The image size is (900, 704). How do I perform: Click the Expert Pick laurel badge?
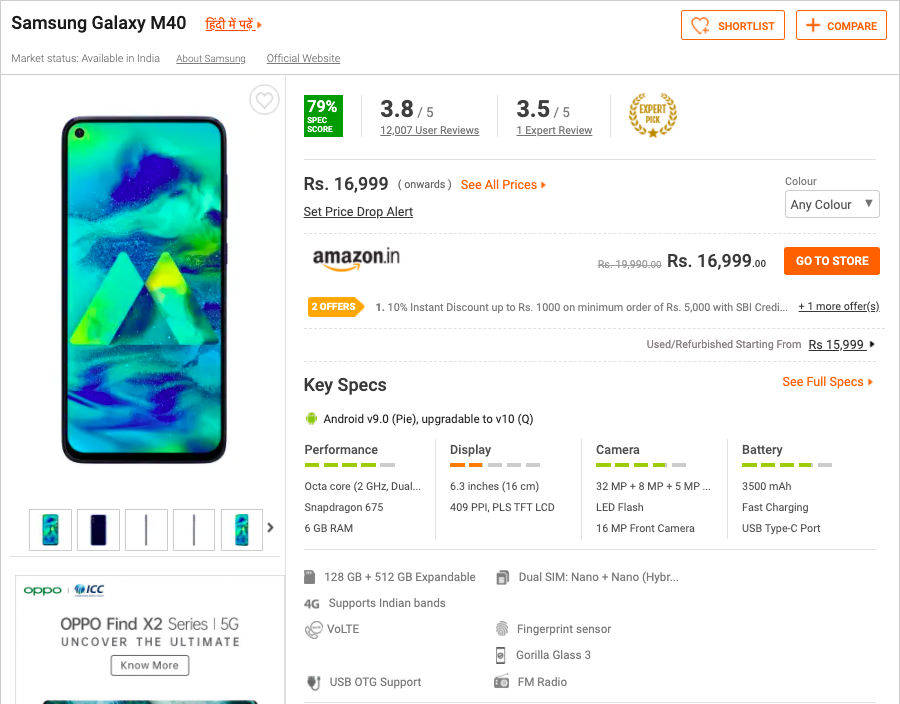(652, 115)
